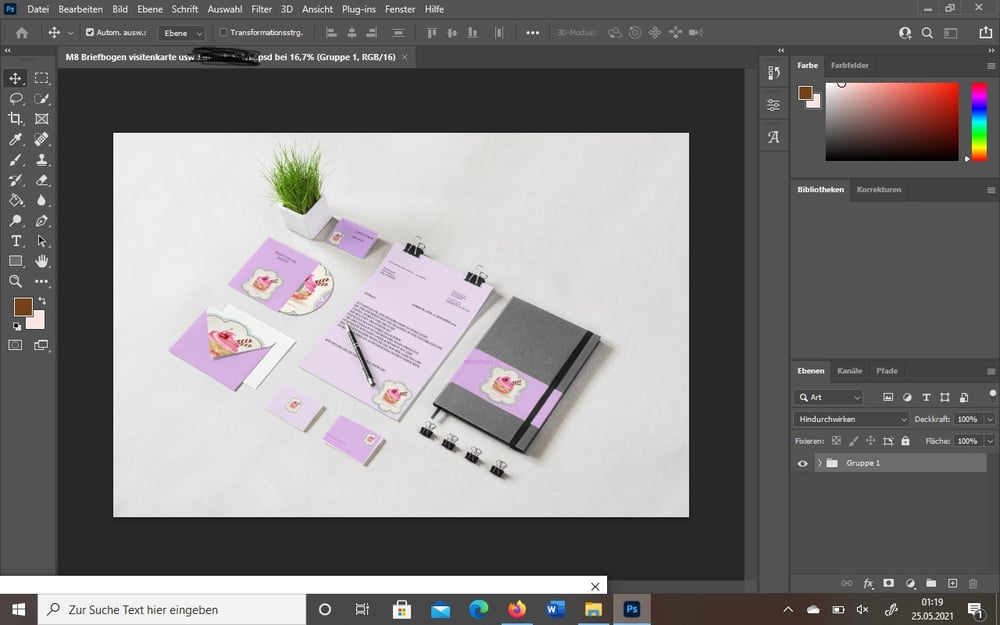Switch to the Kanäle tab

[849, 371]
